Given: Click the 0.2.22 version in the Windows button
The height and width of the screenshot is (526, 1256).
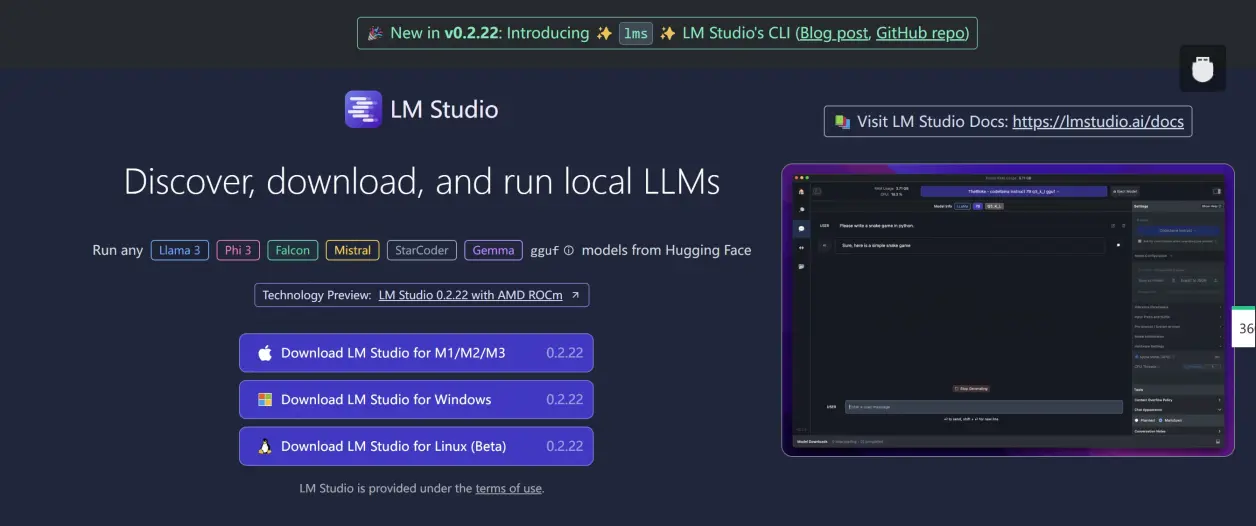Looking at the screenshot, I should pyautogui.click(x=565, y=400).
